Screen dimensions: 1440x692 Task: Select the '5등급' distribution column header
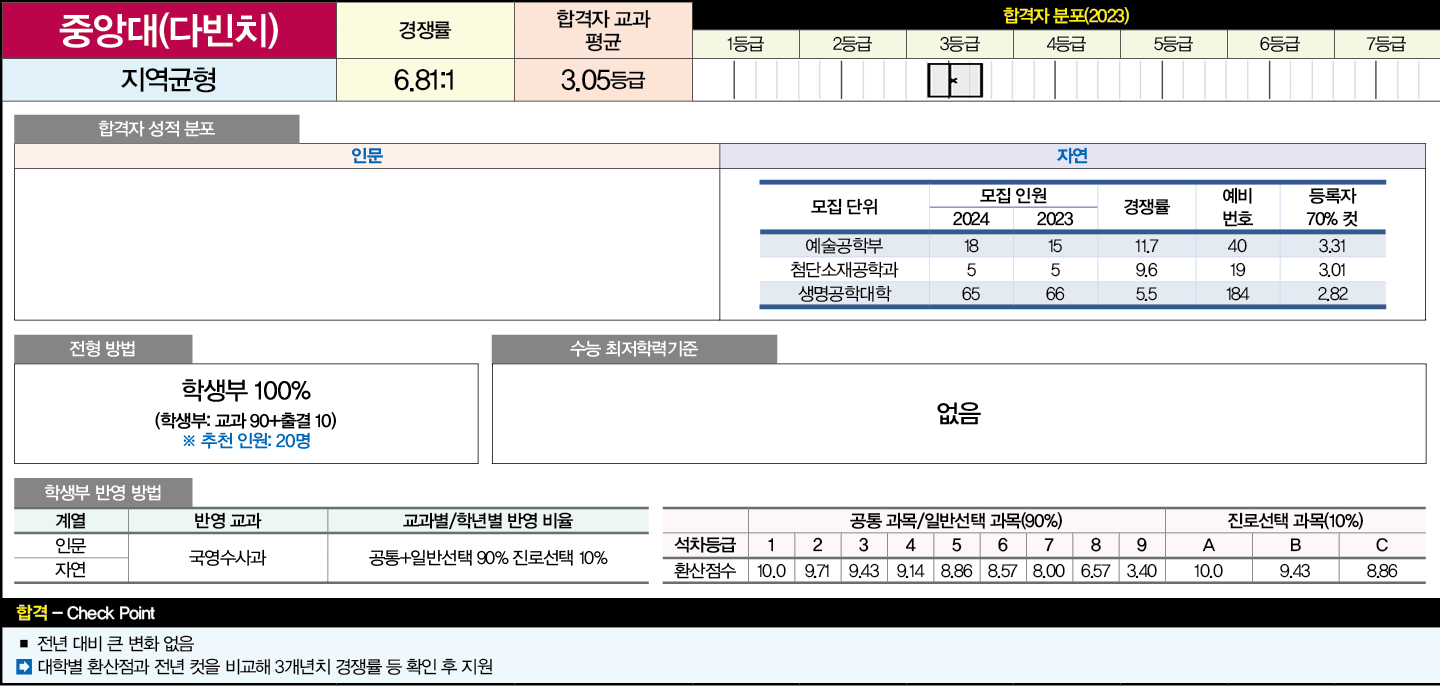coord(1173,44)
